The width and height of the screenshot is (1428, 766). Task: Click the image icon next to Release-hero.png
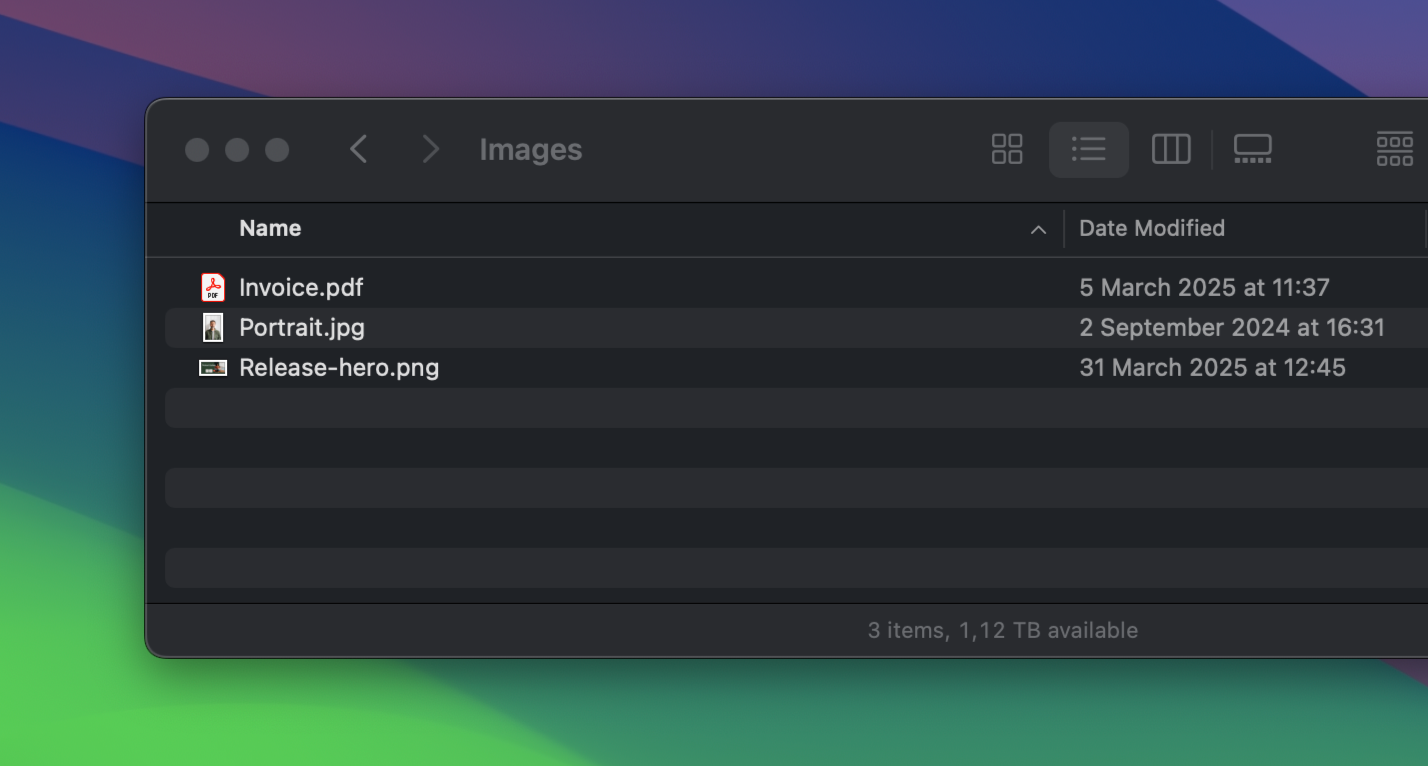(x=213, y=367)
